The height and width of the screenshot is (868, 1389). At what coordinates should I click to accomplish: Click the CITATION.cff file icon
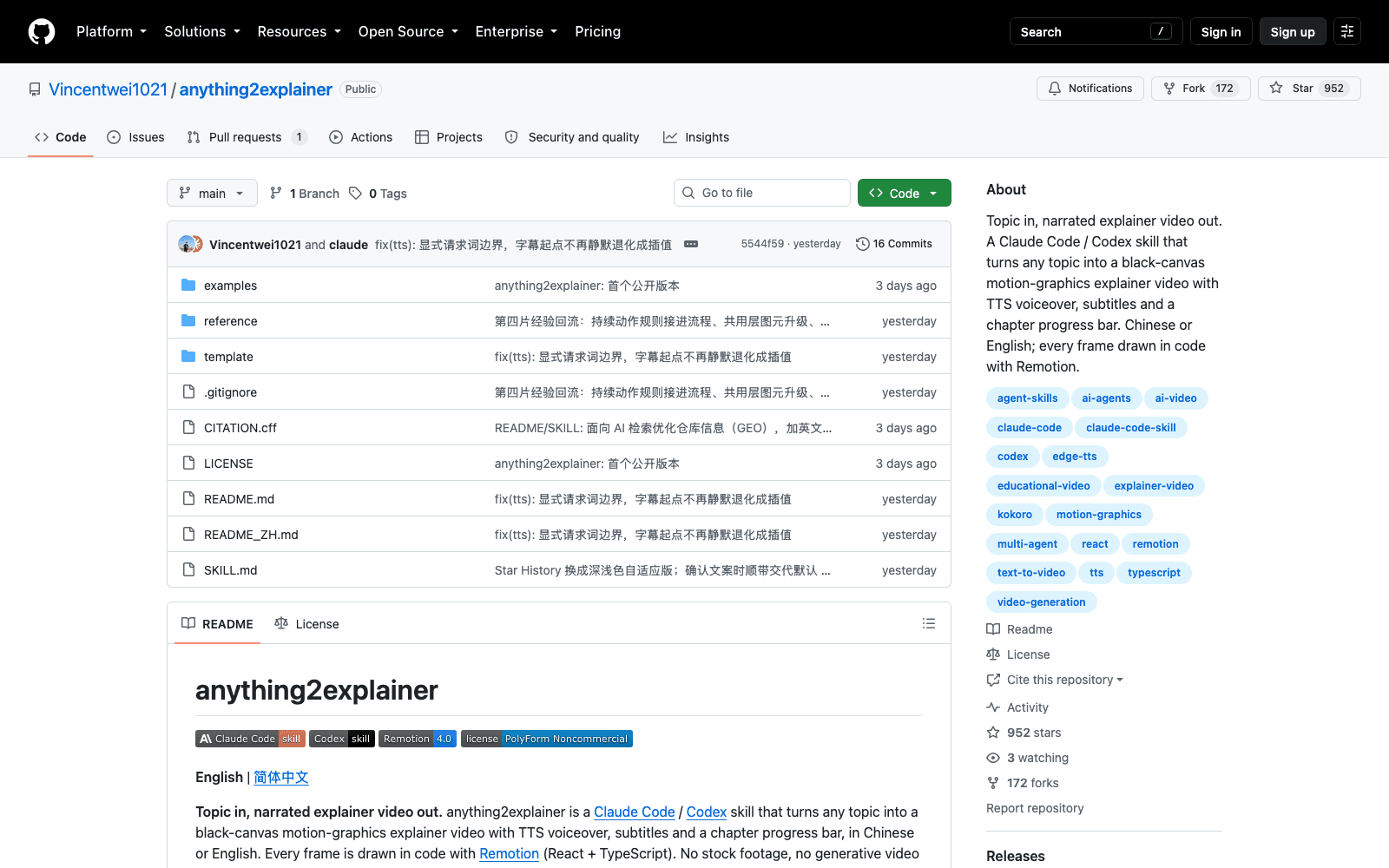(x=188, y=427)
